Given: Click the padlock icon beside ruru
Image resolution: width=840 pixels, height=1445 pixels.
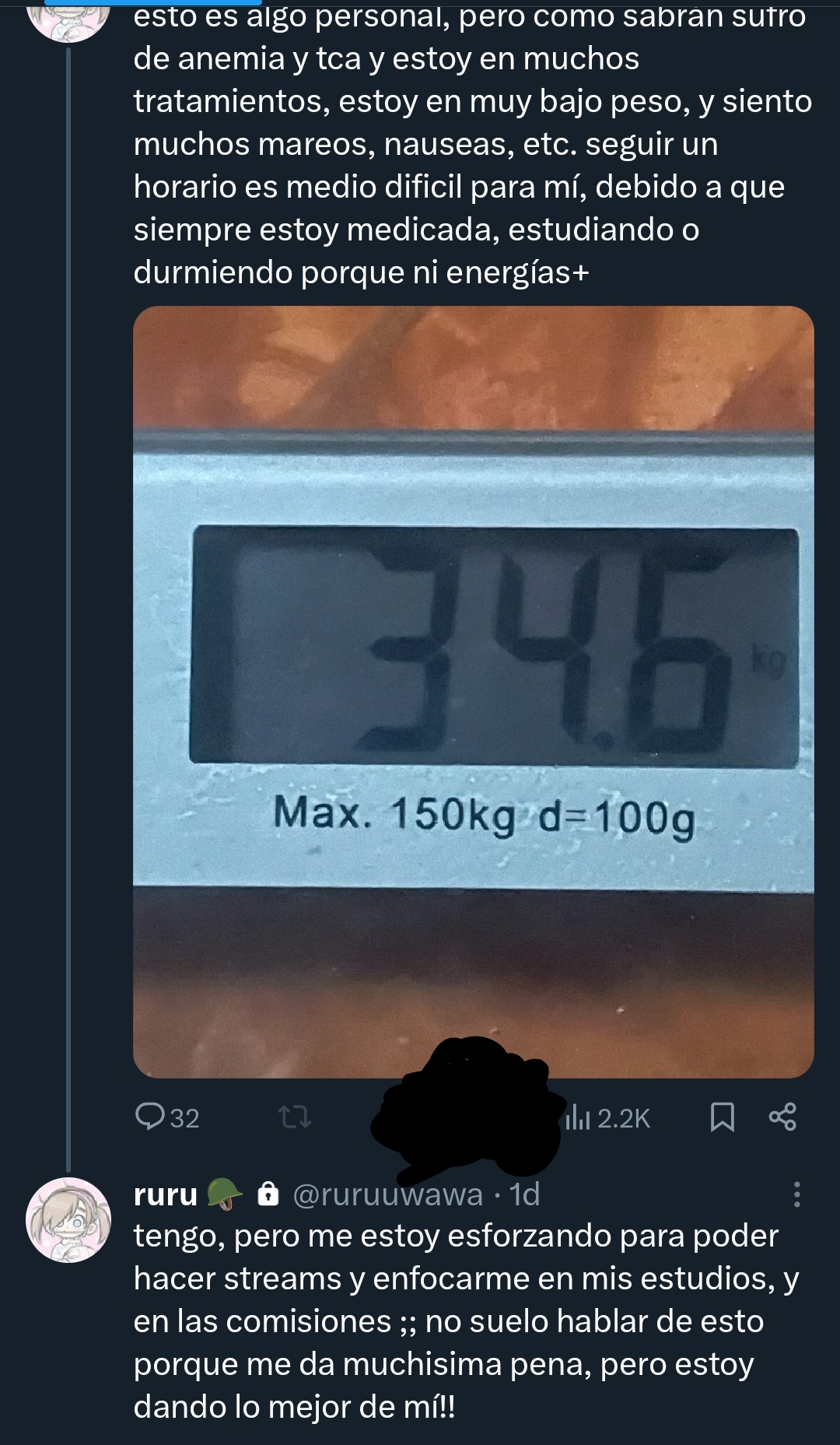Looking at the screenshot, I should 268,1194.
